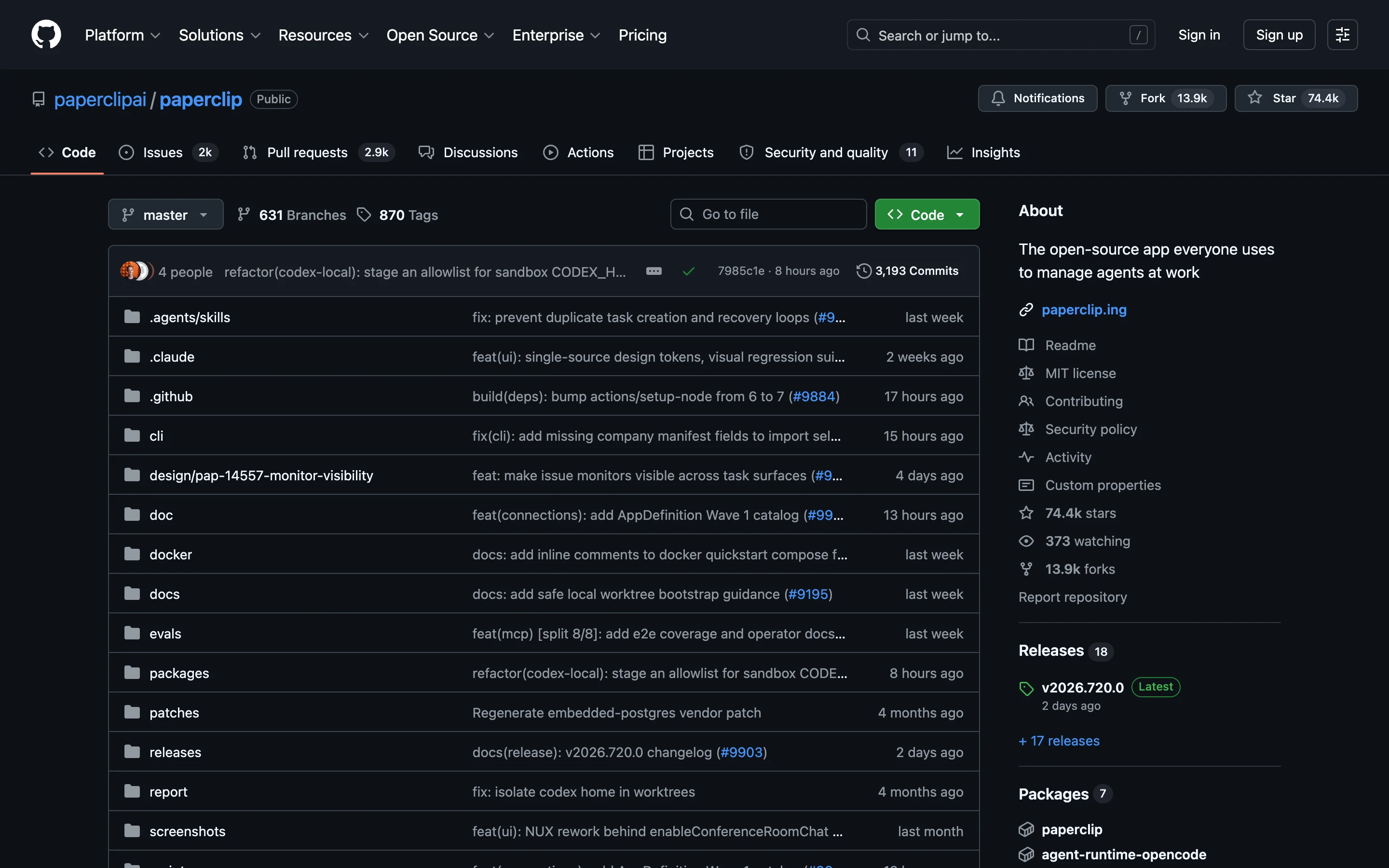Click the folder icon for .agents/skills

pyautogui.click(x=132, y=317)
